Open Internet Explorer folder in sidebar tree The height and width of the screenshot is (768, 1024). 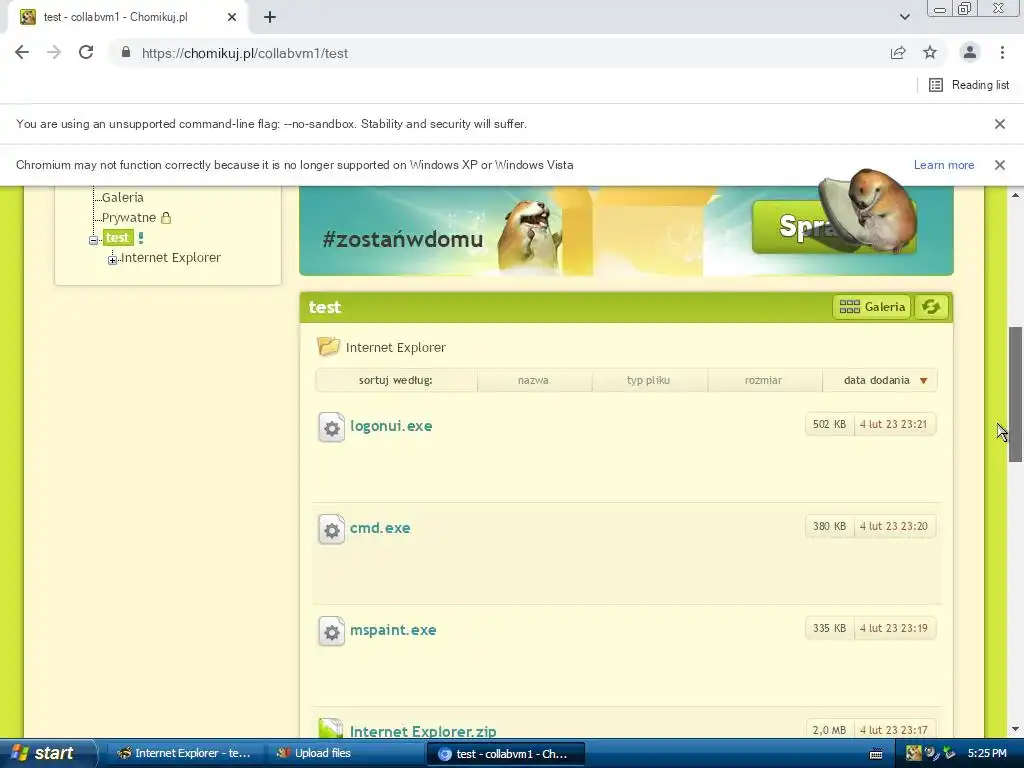171,257
